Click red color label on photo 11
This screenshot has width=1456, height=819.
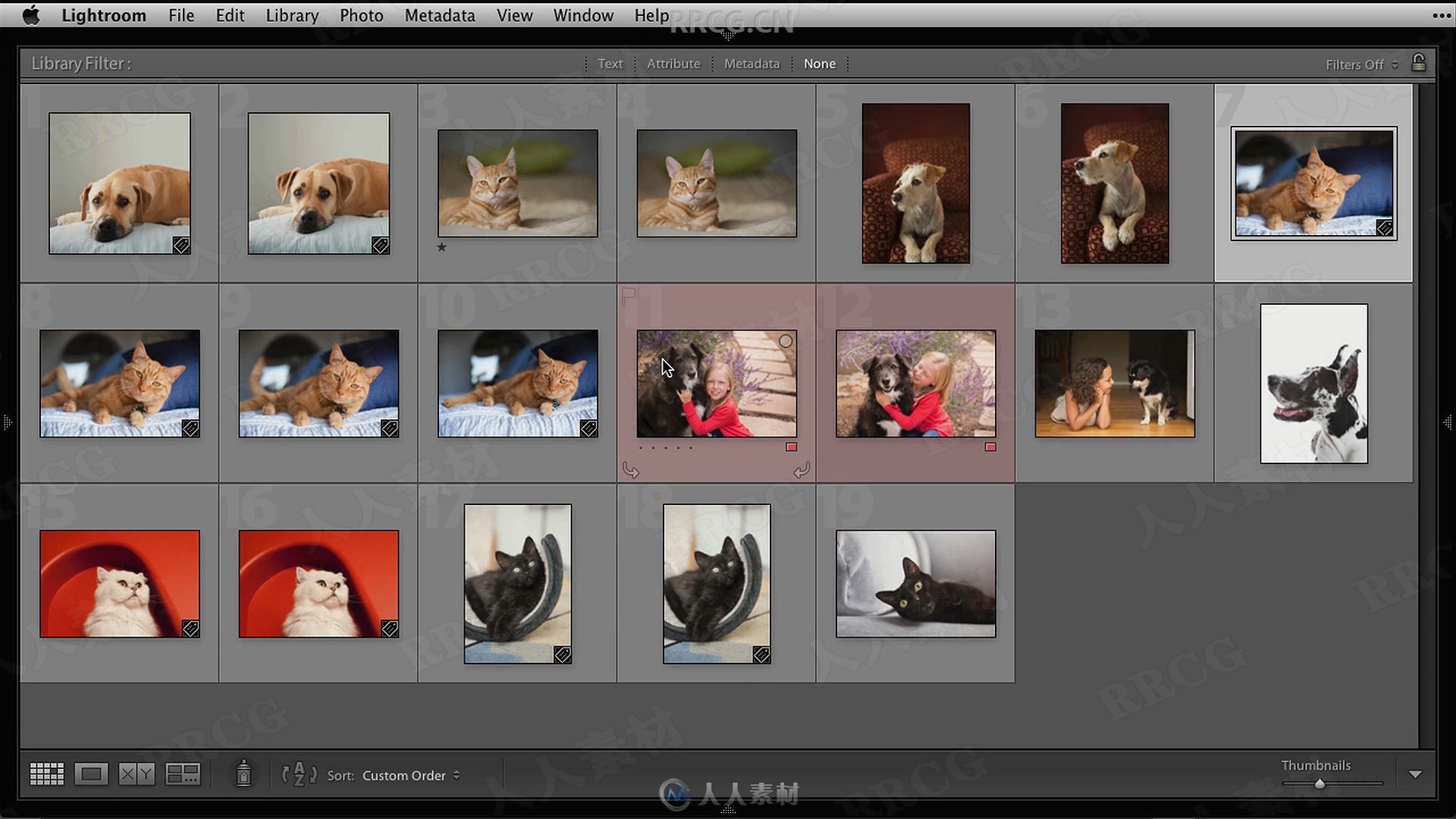pyautogui.click(x=792, y=447)
